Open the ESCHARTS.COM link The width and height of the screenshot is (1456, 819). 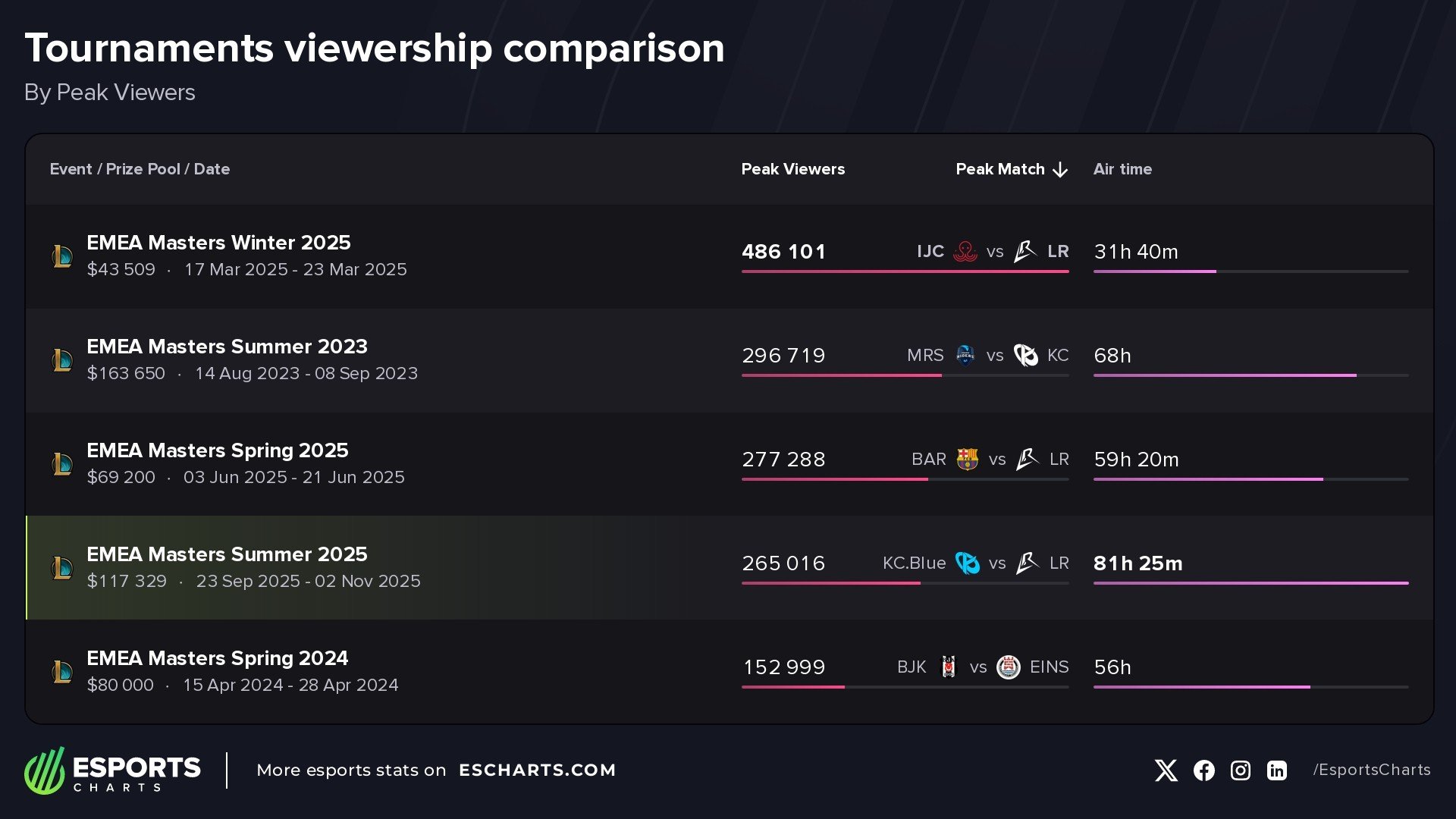click(x=537, y=770)
